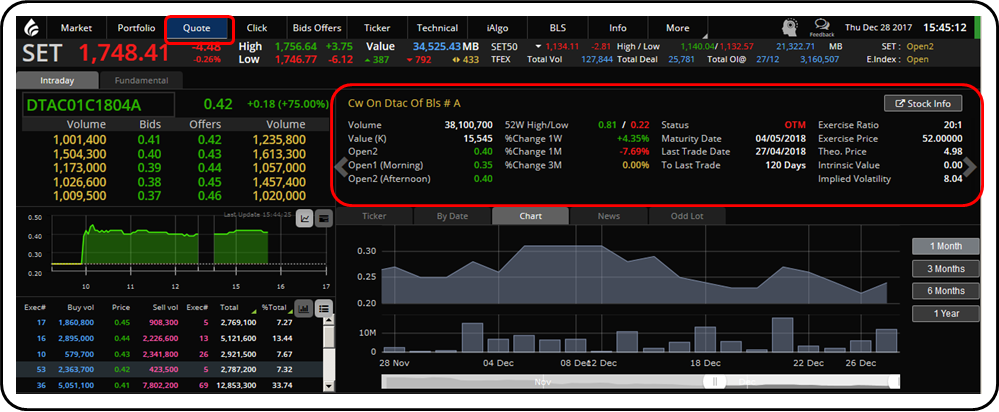999x412 pixels.
Task: Click the Maturity Date value 04/05/2018
Action: (x=780, y=138)
